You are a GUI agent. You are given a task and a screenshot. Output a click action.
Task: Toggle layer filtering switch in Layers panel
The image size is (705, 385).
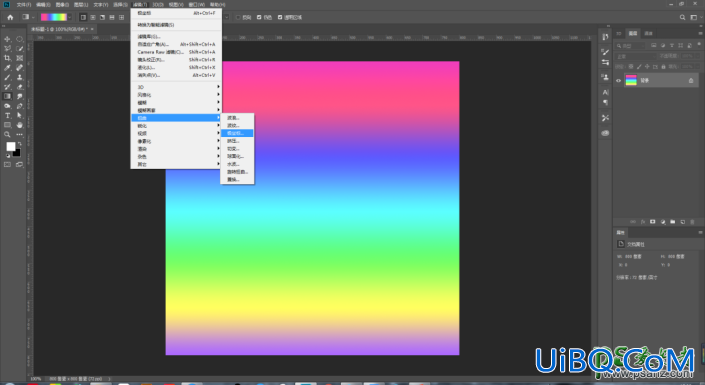click(699, 45)
